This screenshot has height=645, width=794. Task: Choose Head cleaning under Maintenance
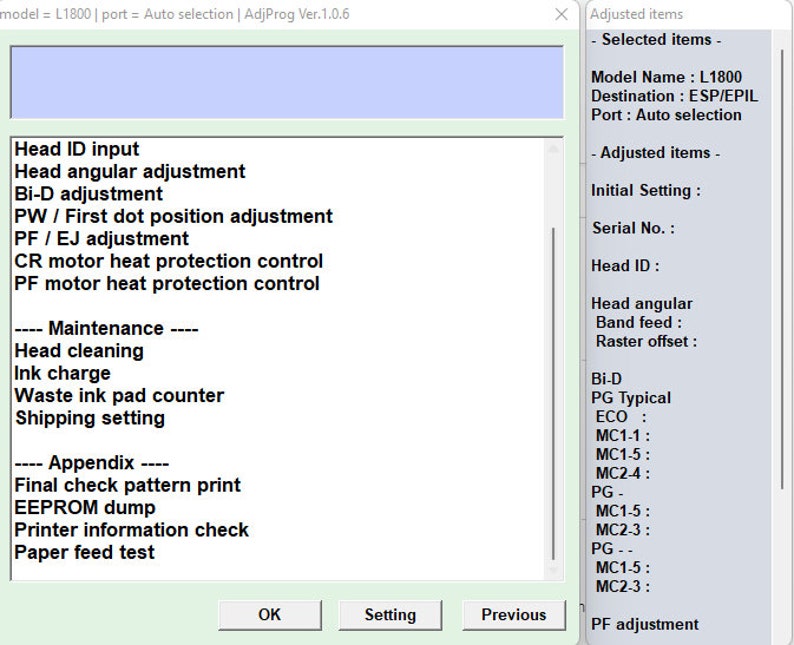[x=79, y=351]
